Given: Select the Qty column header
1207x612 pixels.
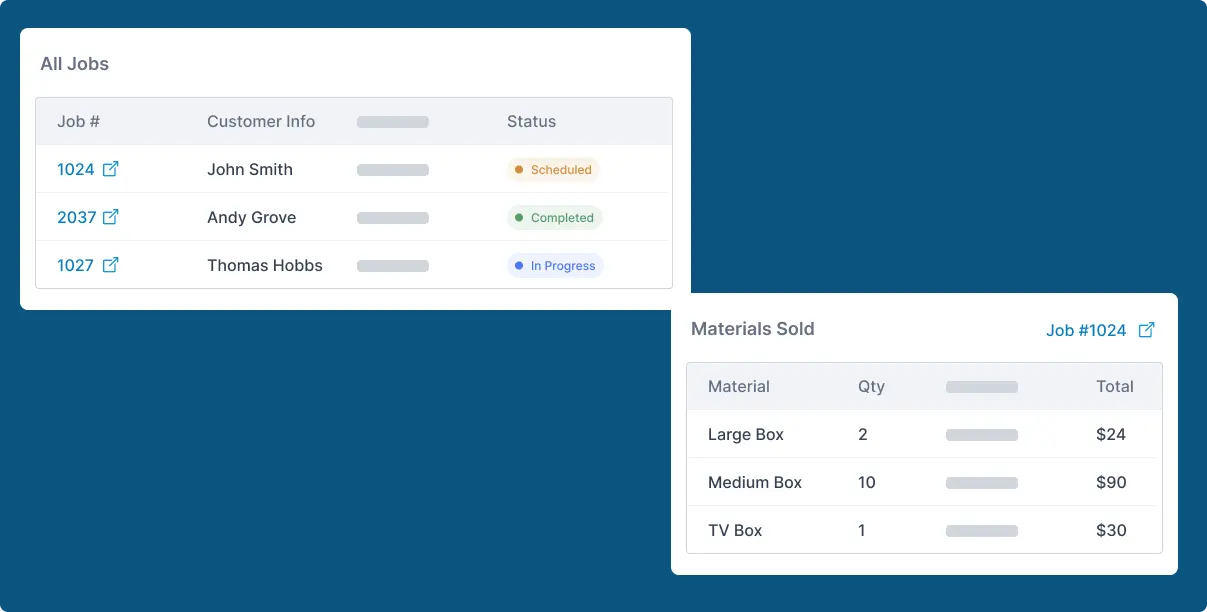Looking at the screenshot, I should click(871, 387).
